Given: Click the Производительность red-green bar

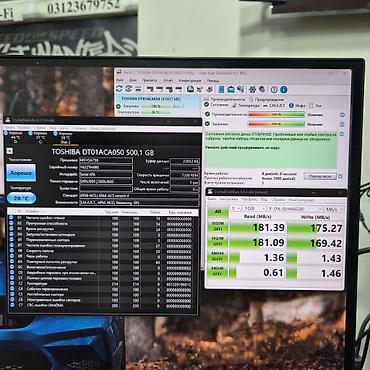Looking at the screenshot, I should (x=276, y=114).
